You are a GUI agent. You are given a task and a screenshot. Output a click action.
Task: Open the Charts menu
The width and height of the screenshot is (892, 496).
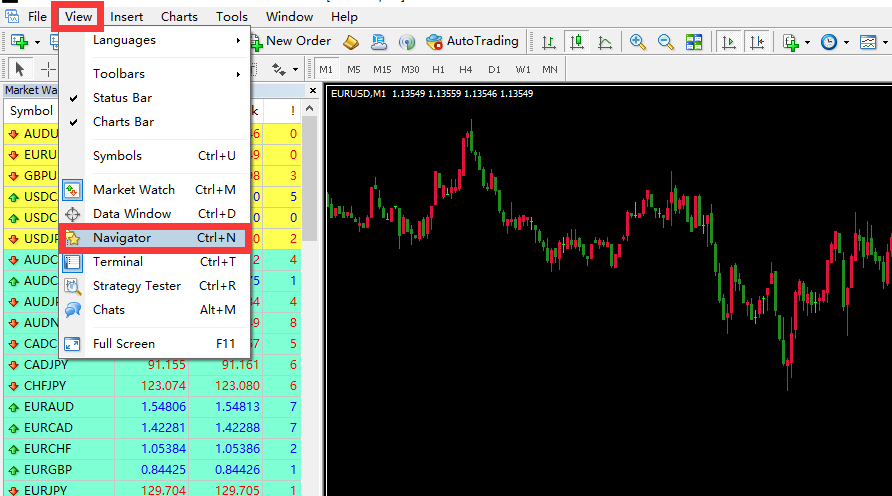[x=179, y=16]
